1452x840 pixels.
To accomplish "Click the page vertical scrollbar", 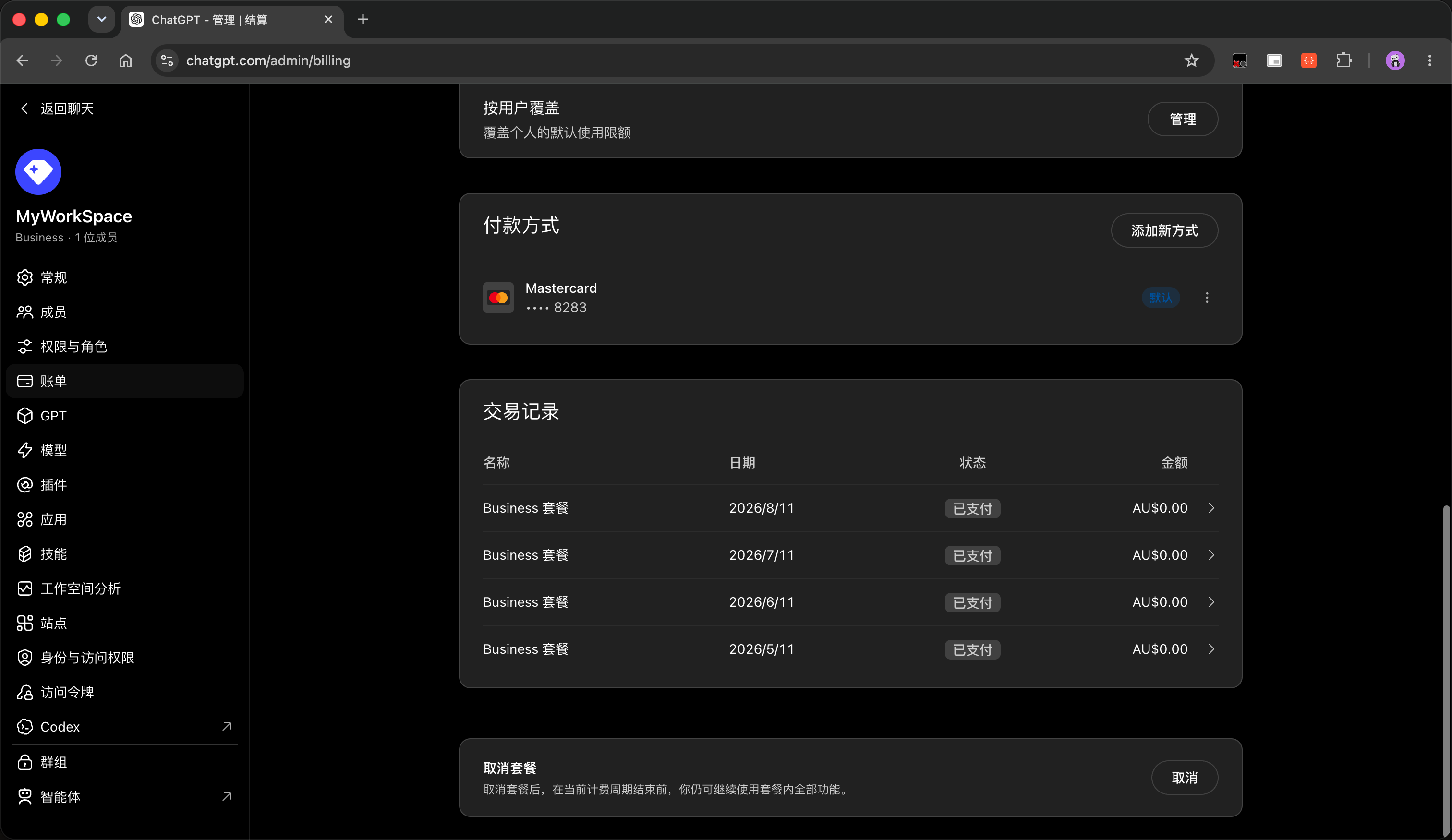I will coord(1446,671).
